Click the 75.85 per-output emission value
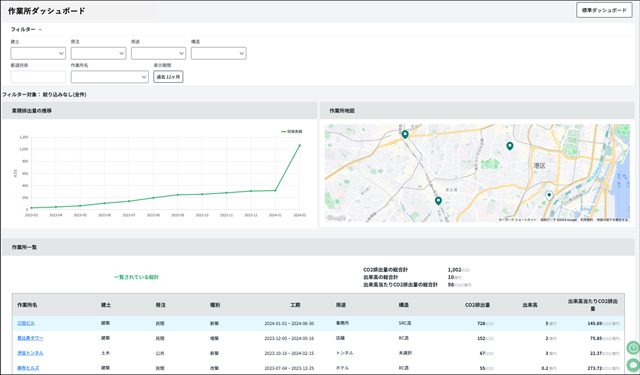 pyautogui.click(x=596, y=338)
